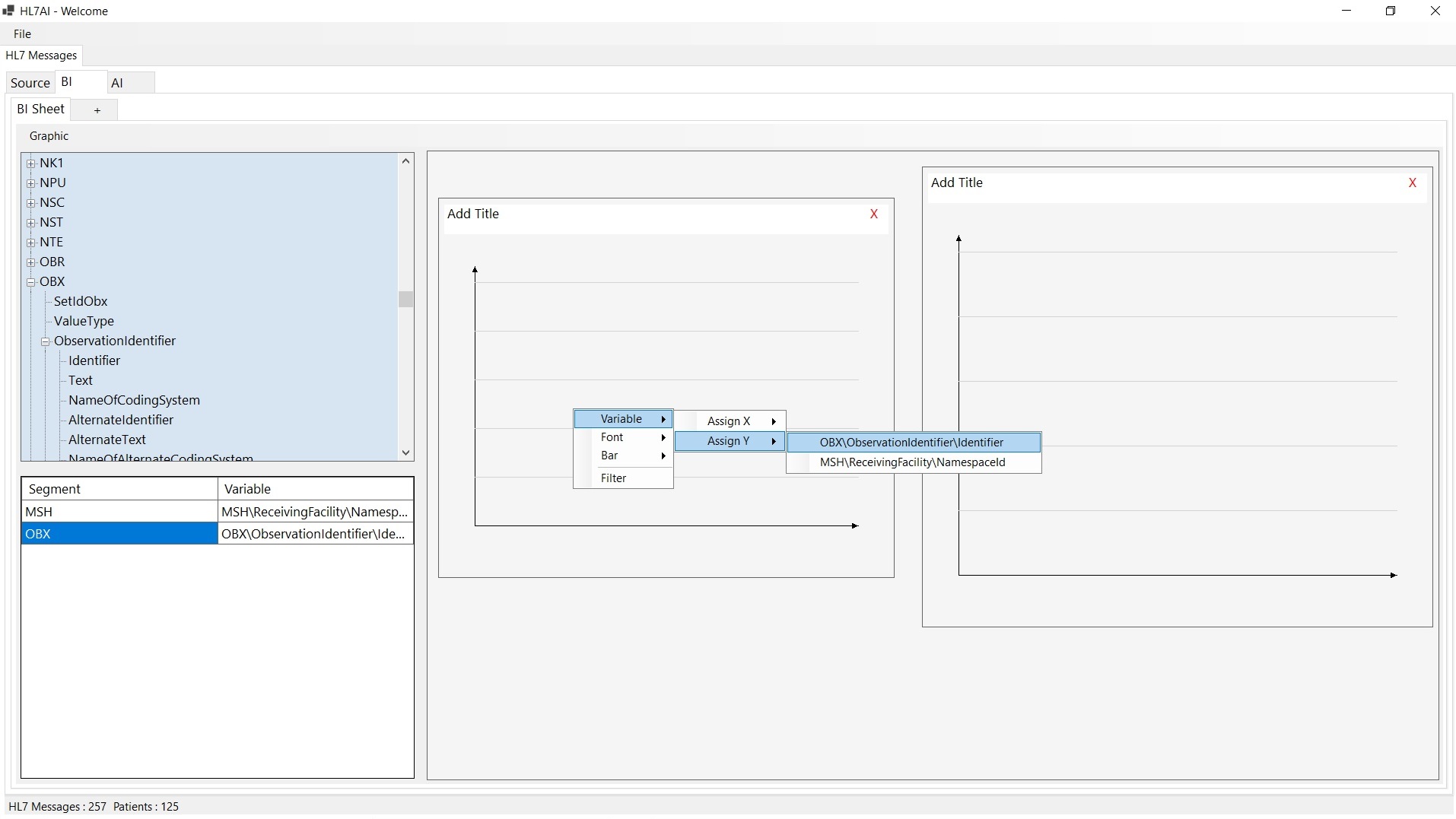The width and height of the screenshot is (1456, 819).
Task: Open the Assign X submenu
Action: (730, 421)
